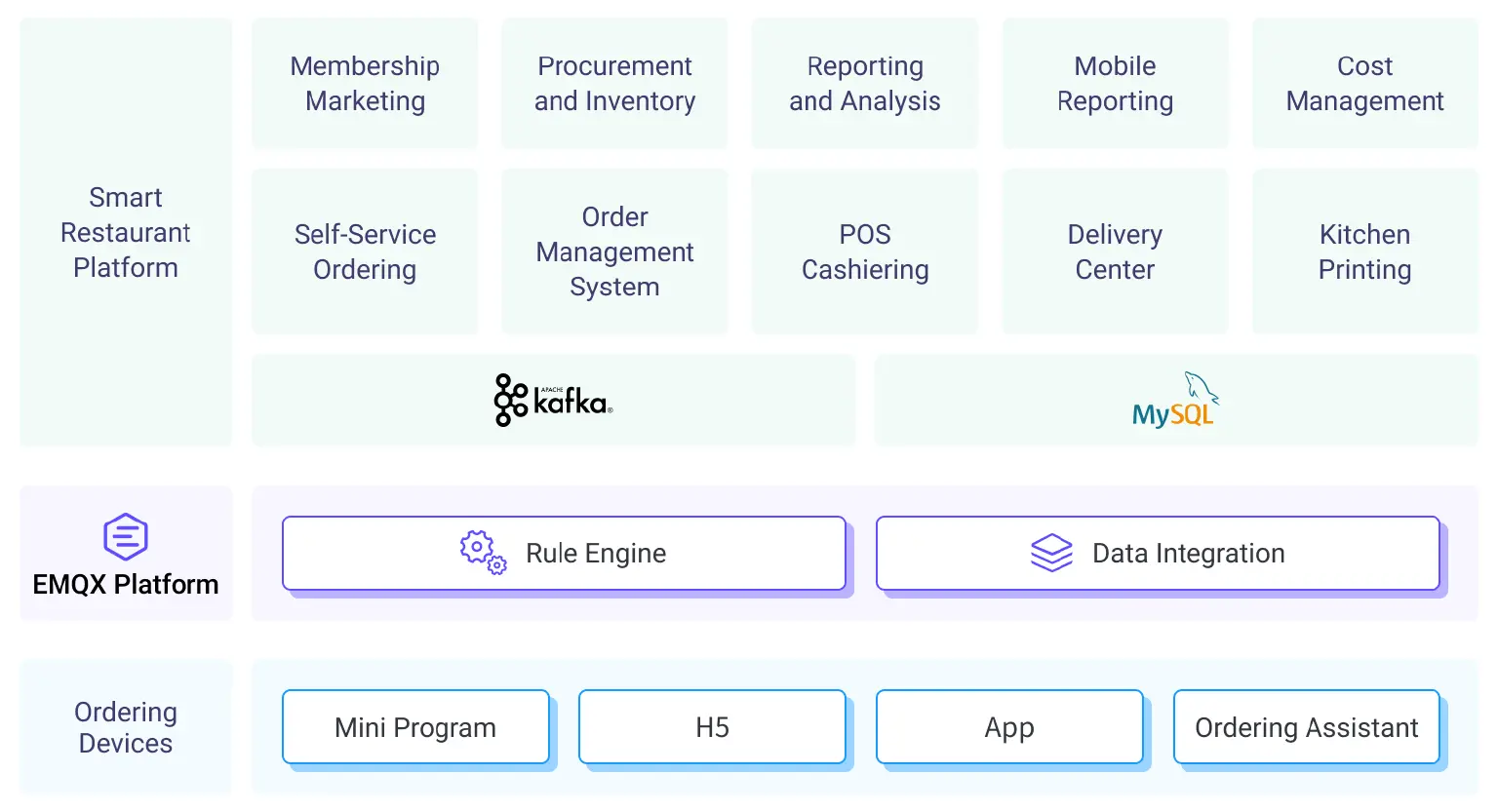The image size is (1498, 812).
Task: Click the Data Integration layers icon
Action: click(x=1051, y=553)
